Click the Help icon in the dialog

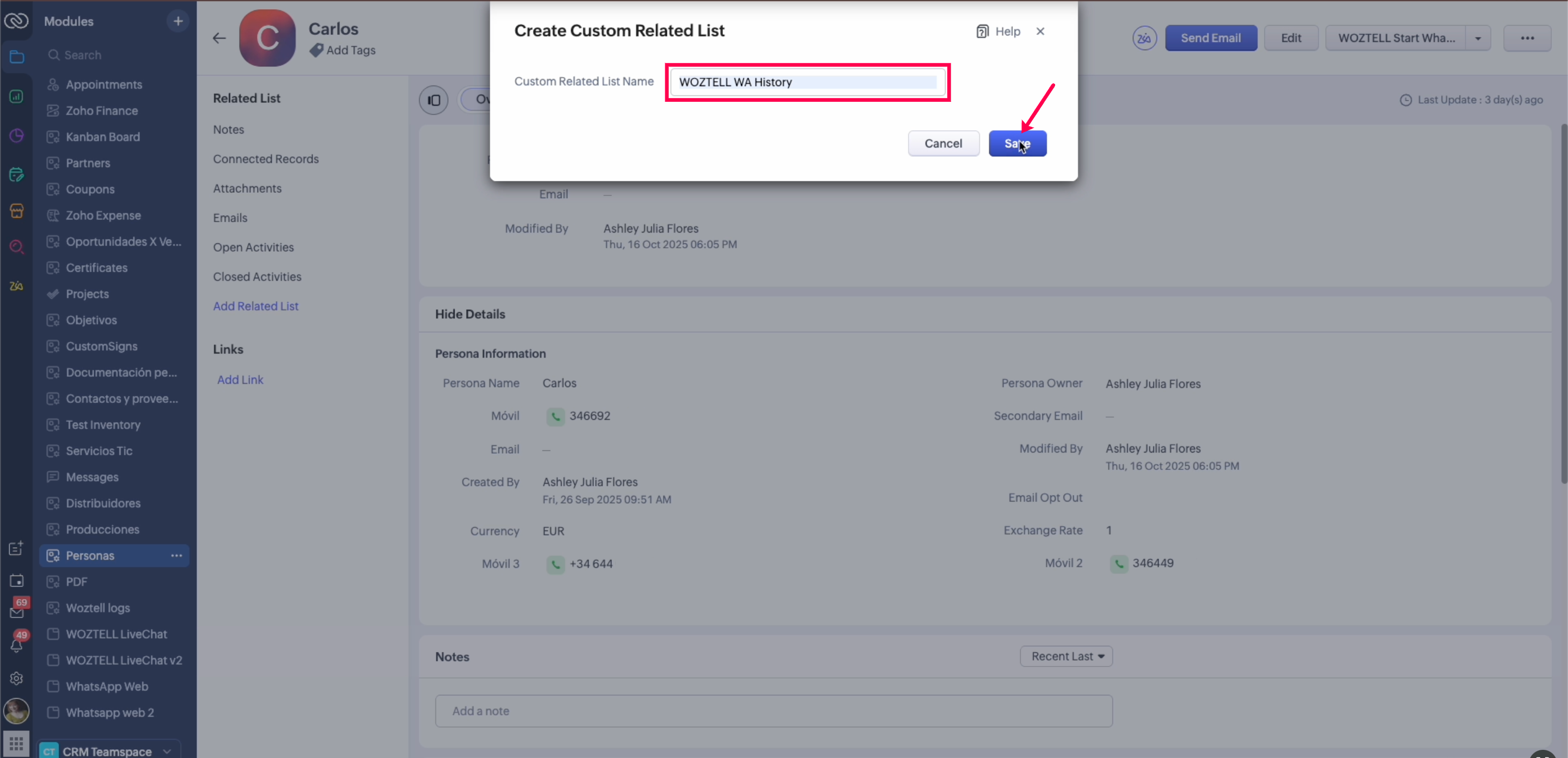point(982,32)
